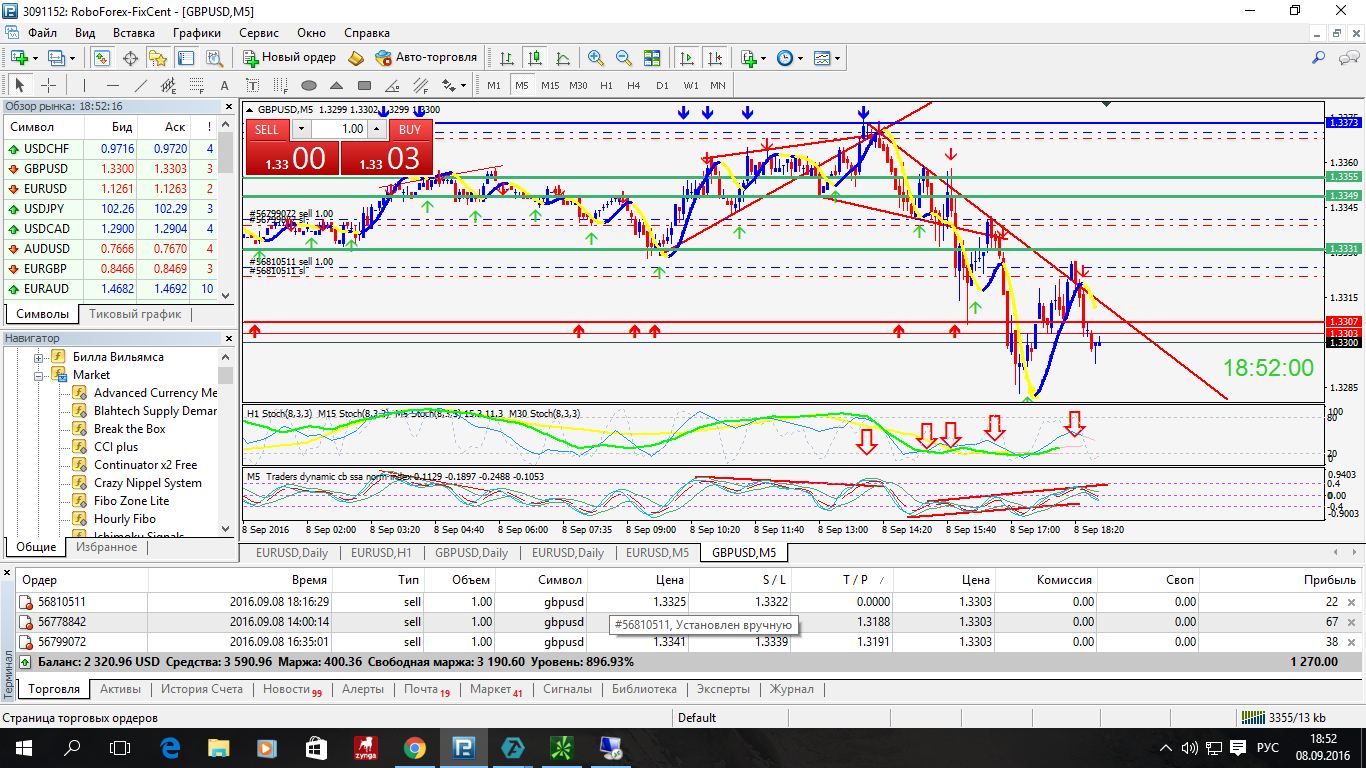This screenshot has height=768, width=1366.
Task: Toggle the Auto-trading button
Action: coord(426,58)
